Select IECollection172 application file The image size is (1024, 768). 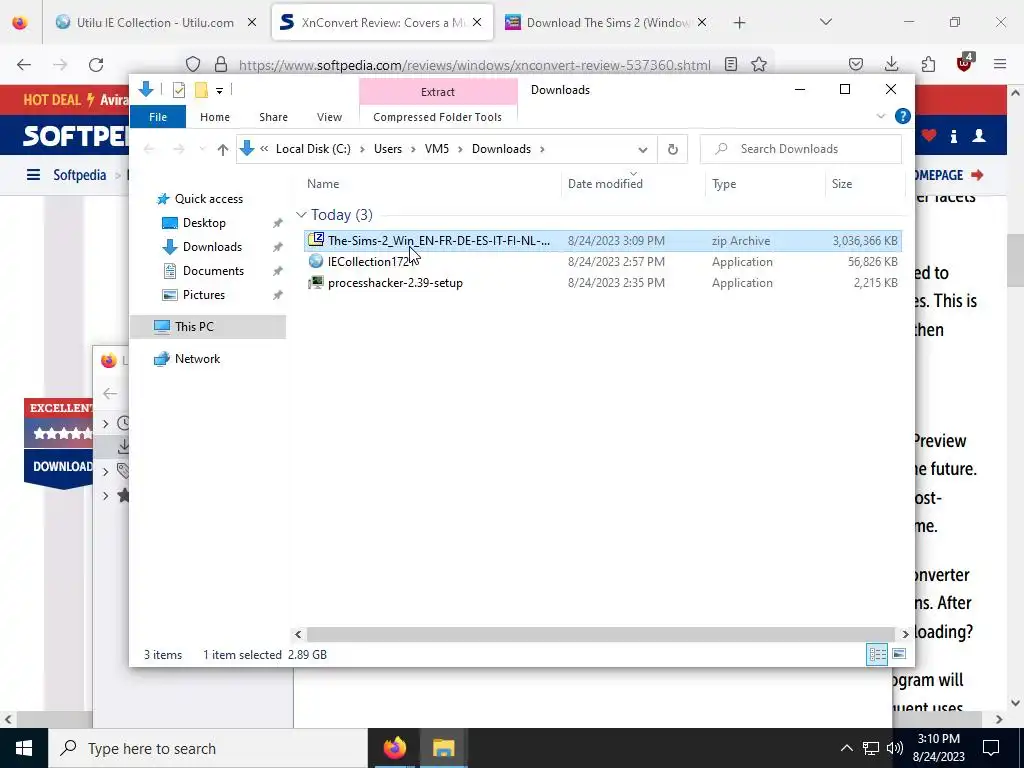[603, 262]
